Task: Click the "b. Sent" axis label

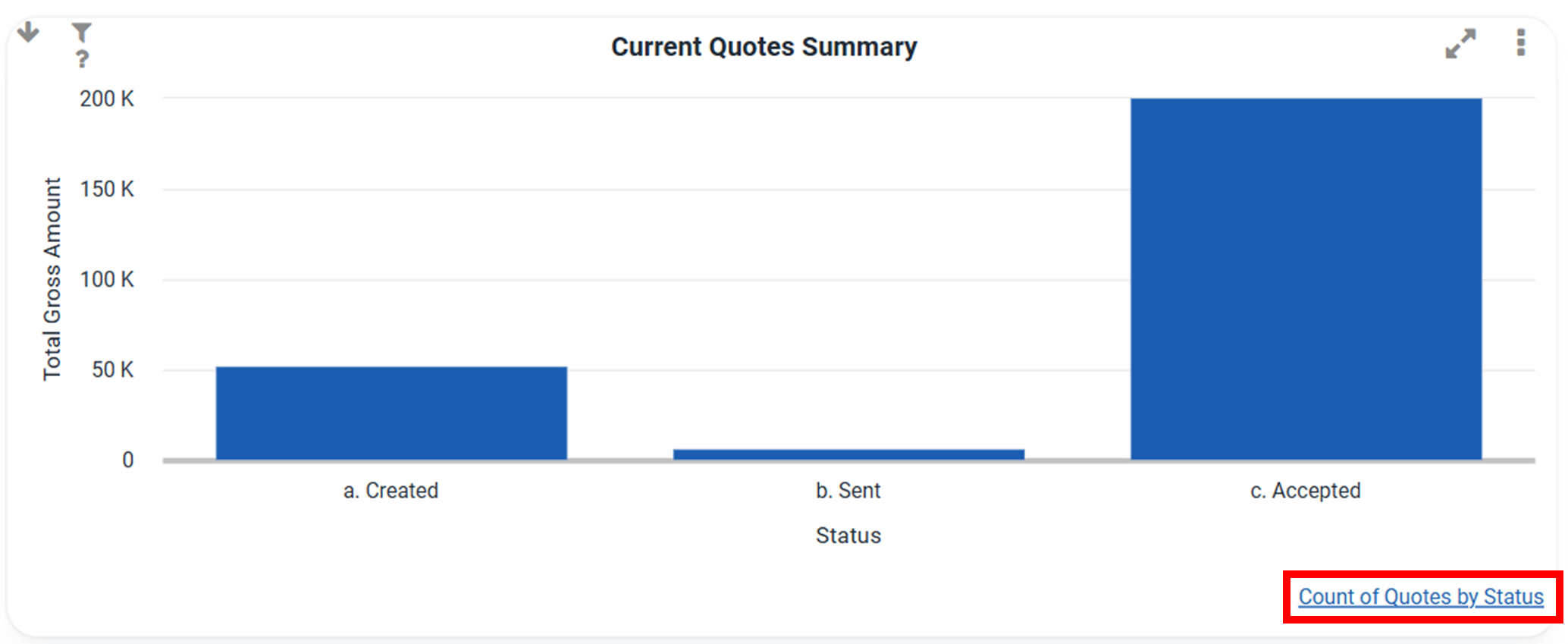Action: pos(848,491)
